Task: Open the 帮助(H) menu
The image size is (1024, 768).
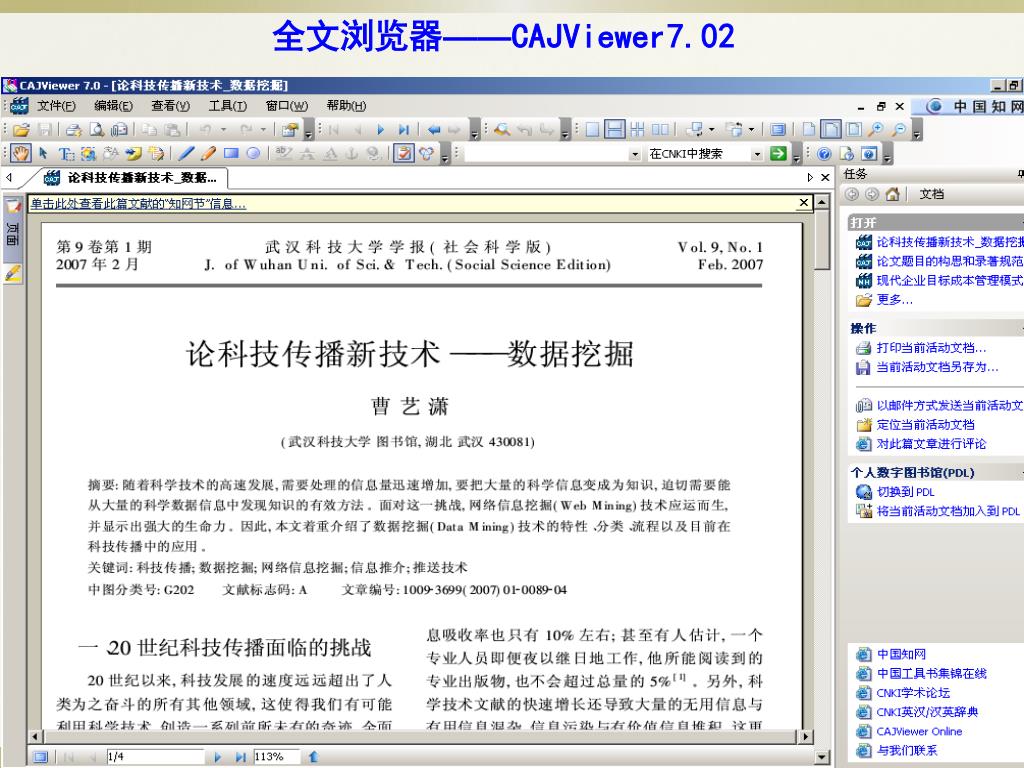Action: point(346,106)
